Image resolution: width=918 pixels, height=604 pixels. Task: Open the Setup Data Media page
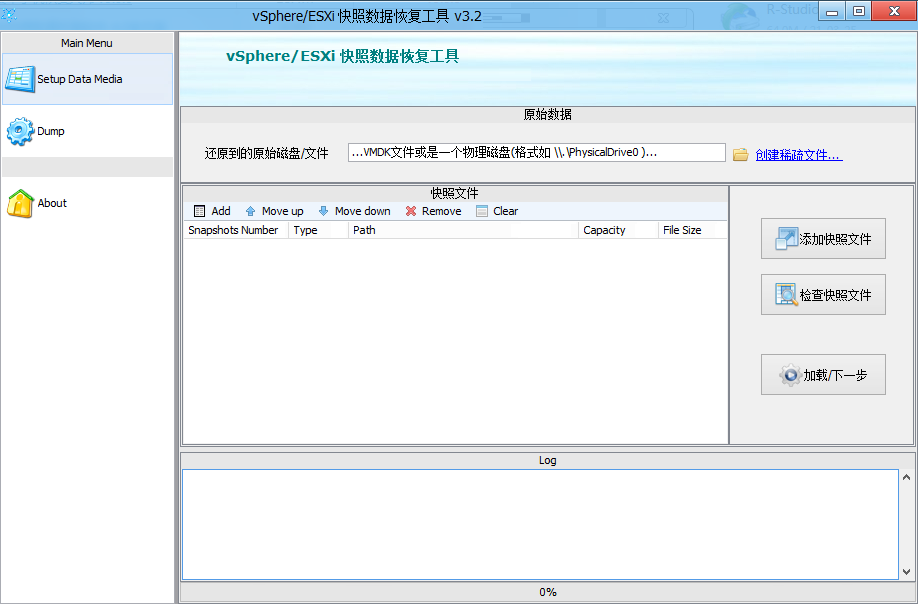click(87, 79)
